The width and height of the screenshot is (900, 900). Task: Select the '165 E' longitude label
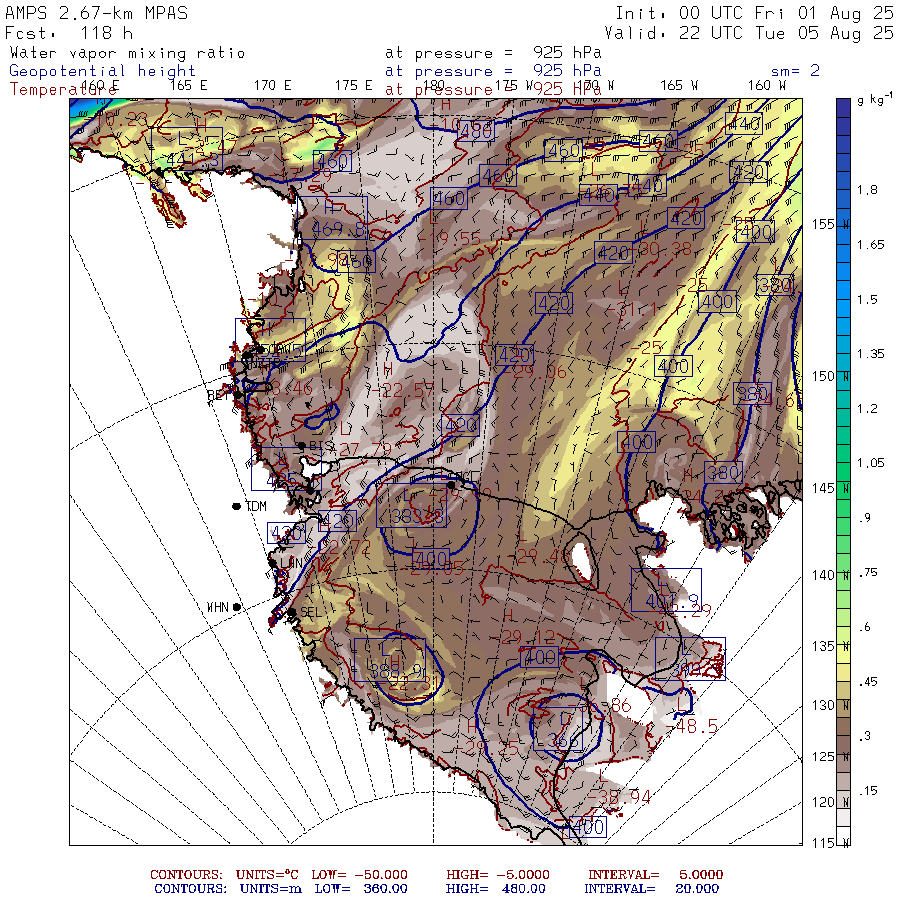click(x=188, y=86)
